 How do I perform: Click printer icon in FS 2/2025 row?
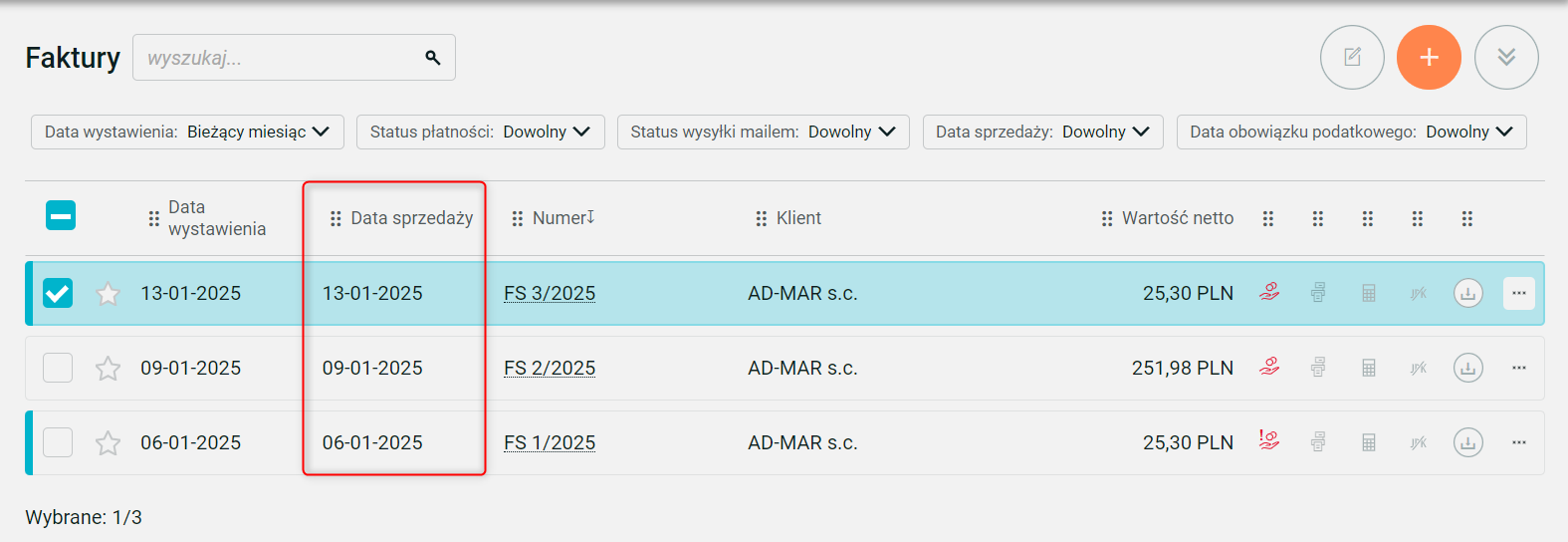tap(1318, 368)
